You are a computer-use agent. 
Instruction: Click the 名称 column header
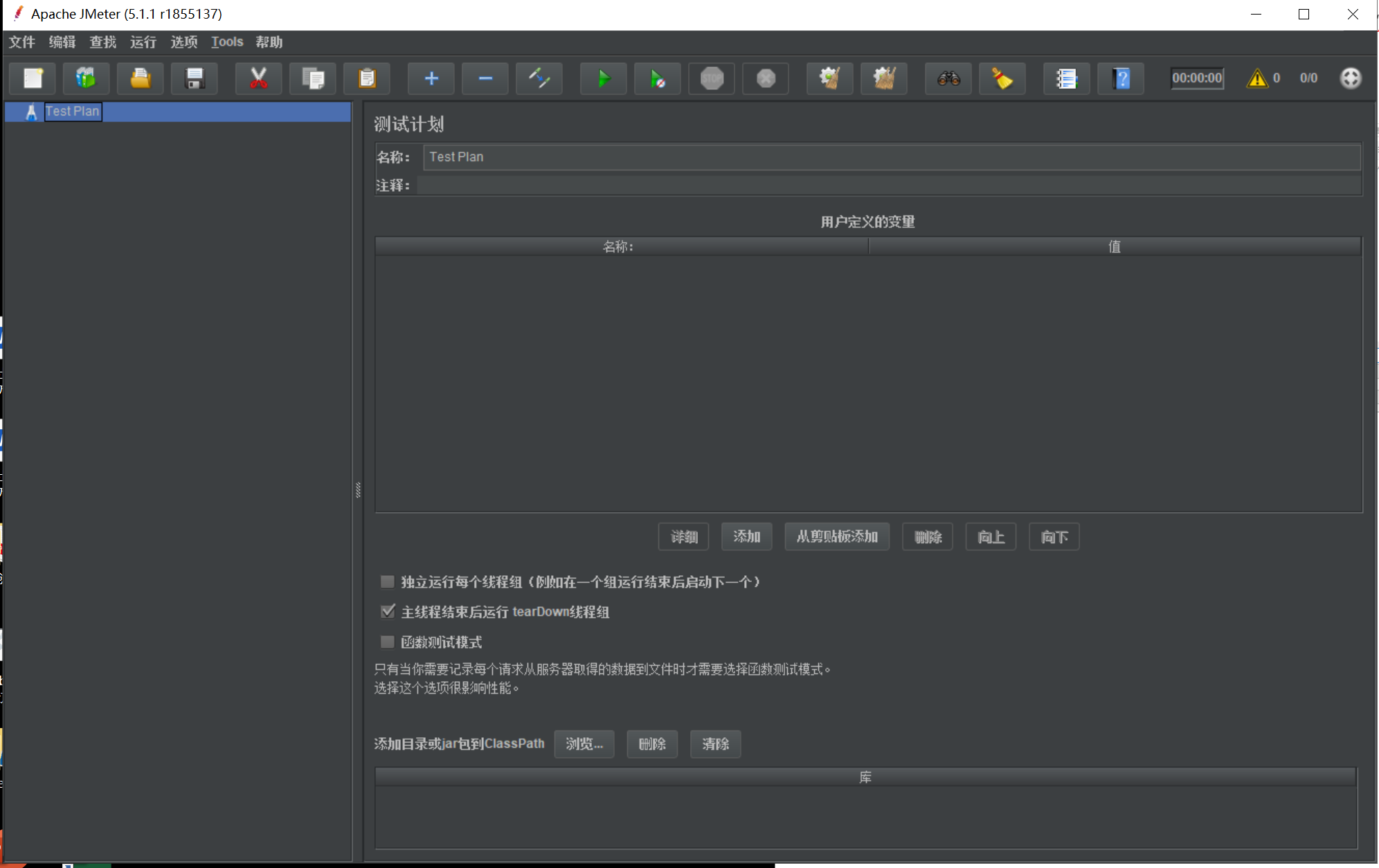pos(622,246)
